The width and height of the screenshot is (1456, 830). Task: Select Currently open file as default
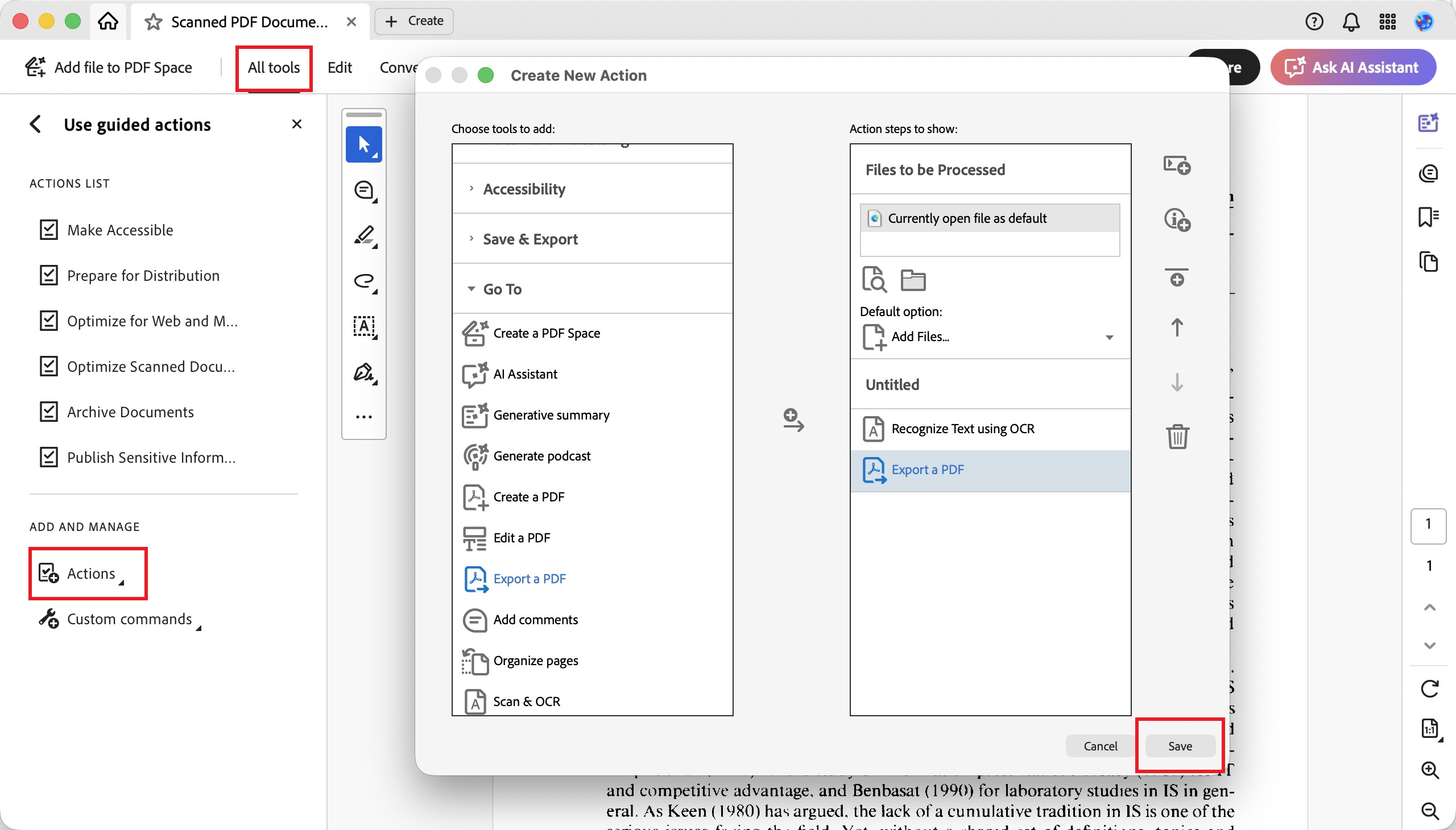tap(990, 218)
